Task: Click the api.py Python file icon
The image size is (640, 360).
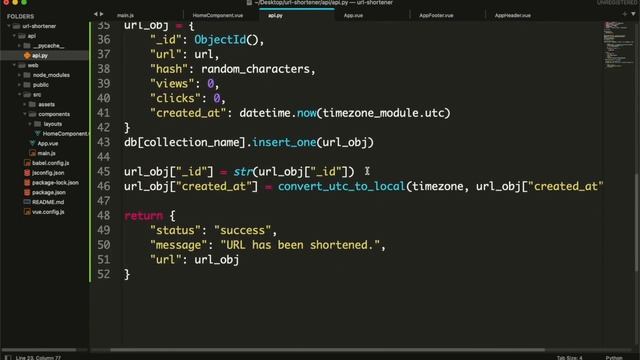Action: click(x=27, y=55)
